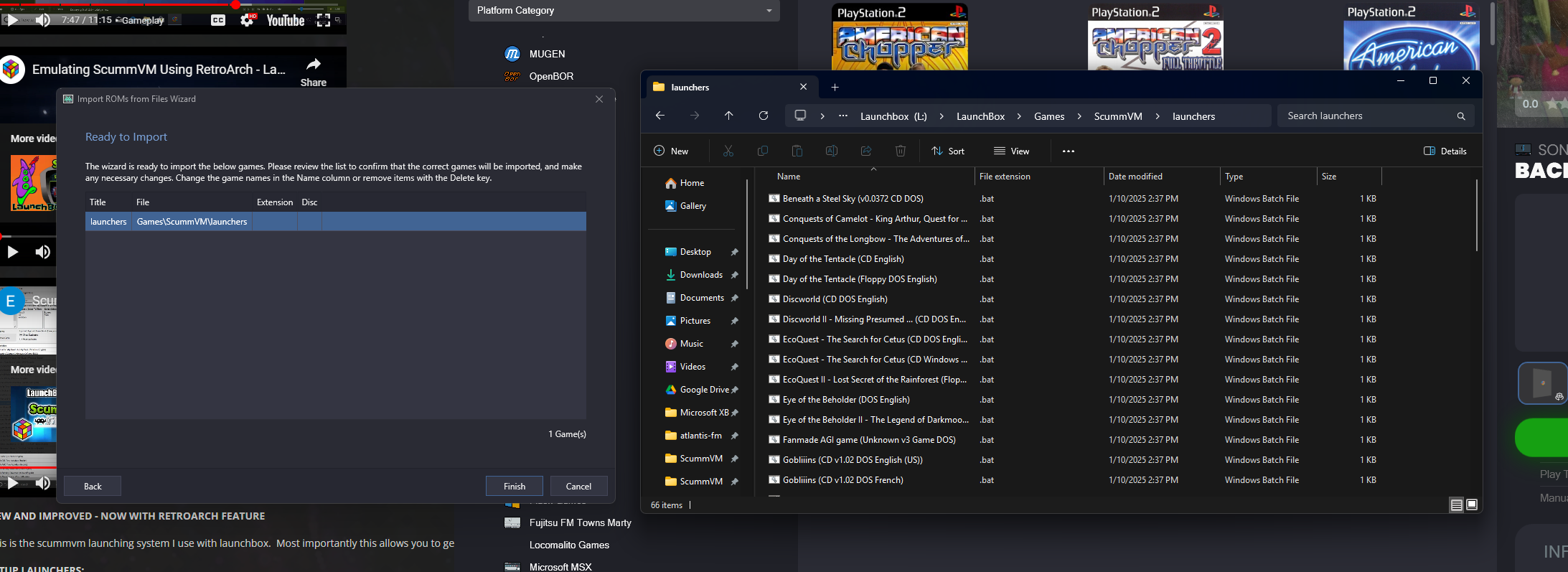
Task: Open the Platform Category dropdown
Action: (624, 11)
